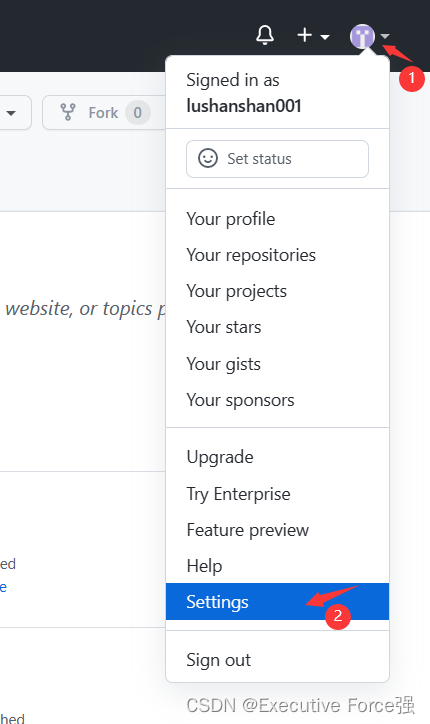Open the notifications bell icon
This screenshot has height=724, width=430.
coord(265,35)
